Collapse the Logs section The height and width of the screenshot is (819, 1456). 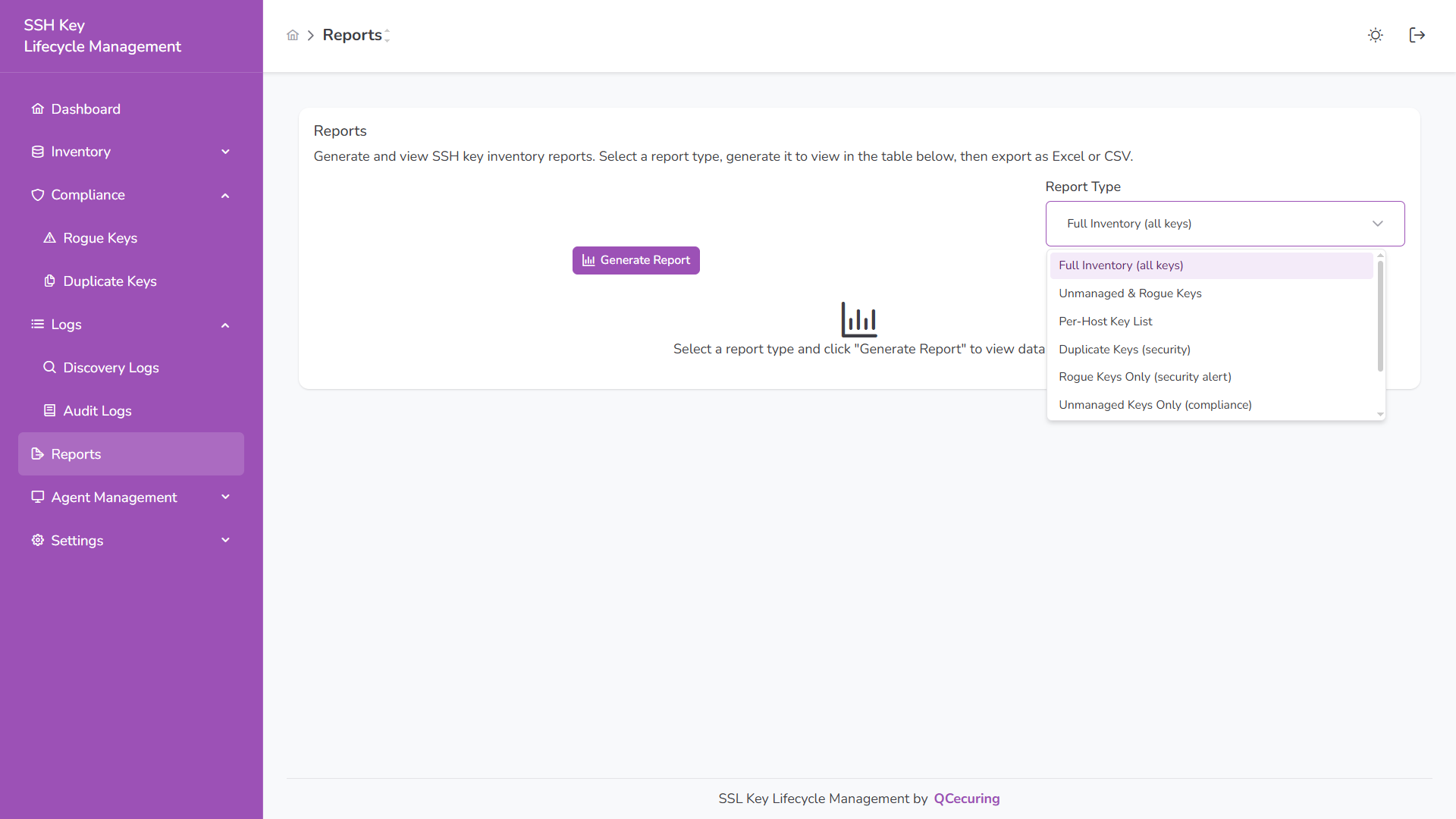[225, 325]
